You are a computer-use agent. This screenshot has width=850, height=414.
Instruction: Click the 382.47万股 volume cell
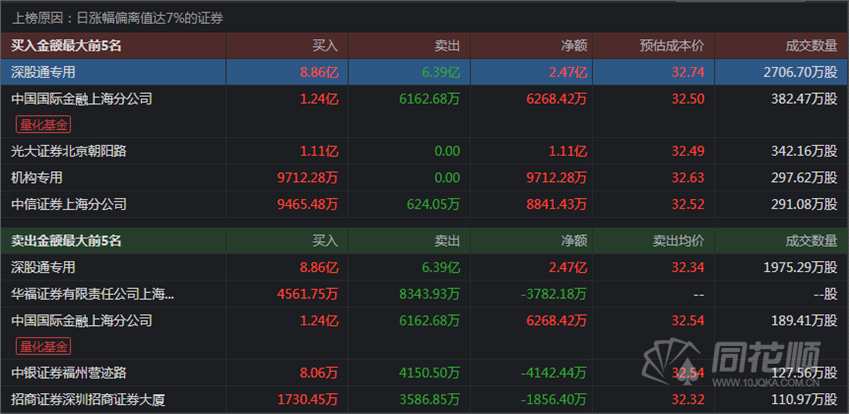pos(804,99)
